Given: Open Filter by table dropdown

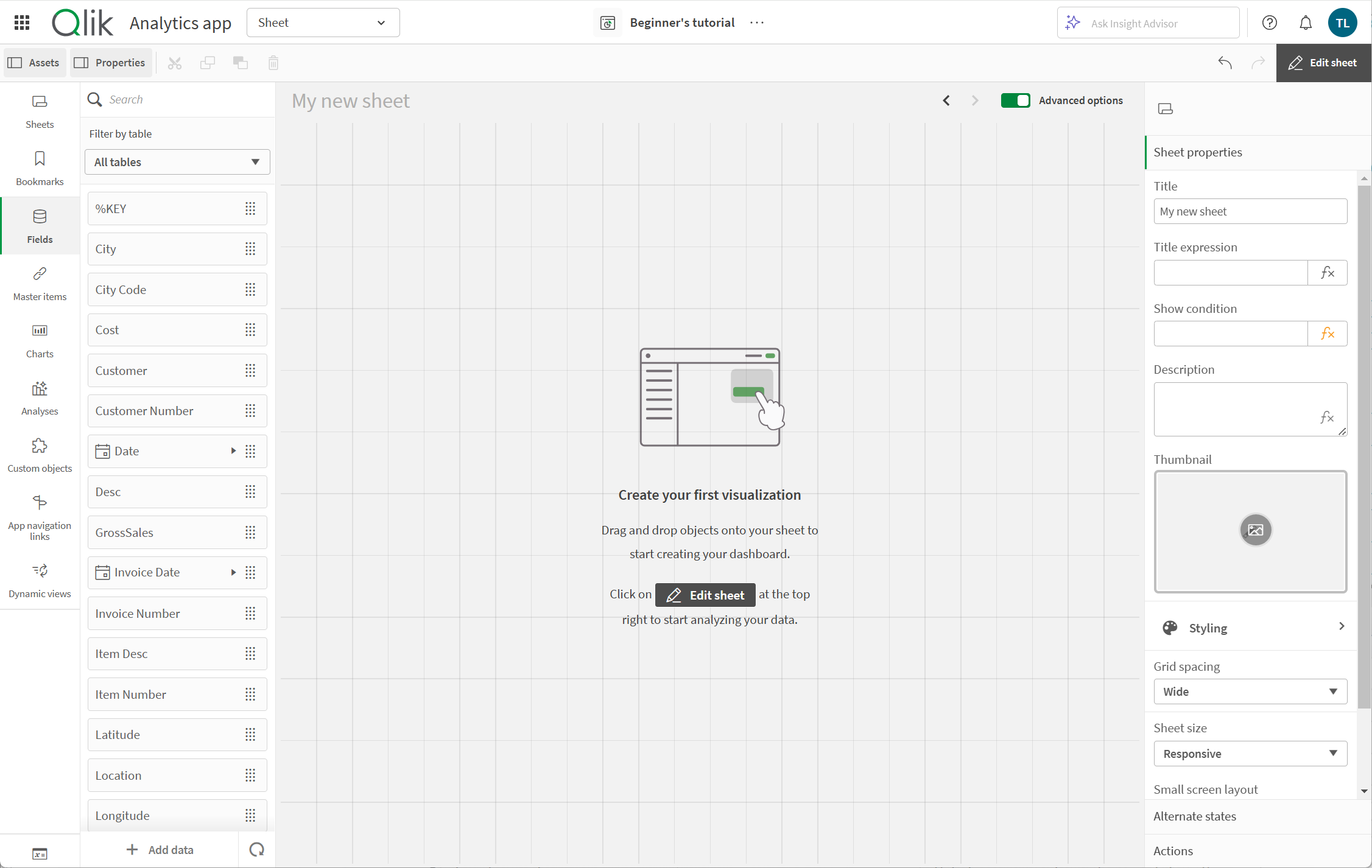Looking at the screenshot, I should click(x=178, y=161).
